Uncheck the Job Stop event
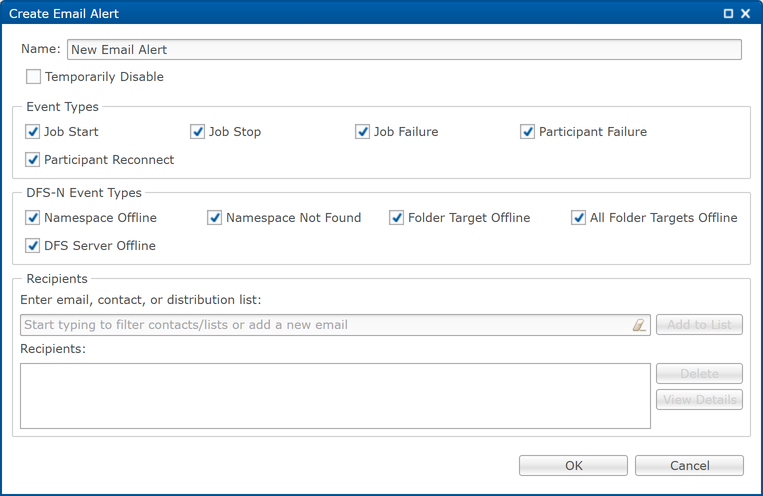This screenshot has width=763, height=496. (x=198, y=131)
